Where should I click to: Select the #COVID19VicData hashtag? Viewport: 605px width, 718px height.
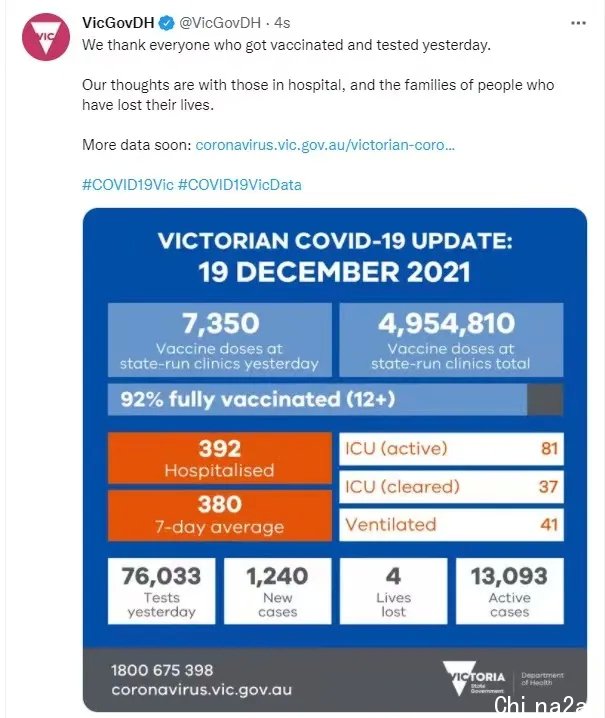[x=240, y=185]
